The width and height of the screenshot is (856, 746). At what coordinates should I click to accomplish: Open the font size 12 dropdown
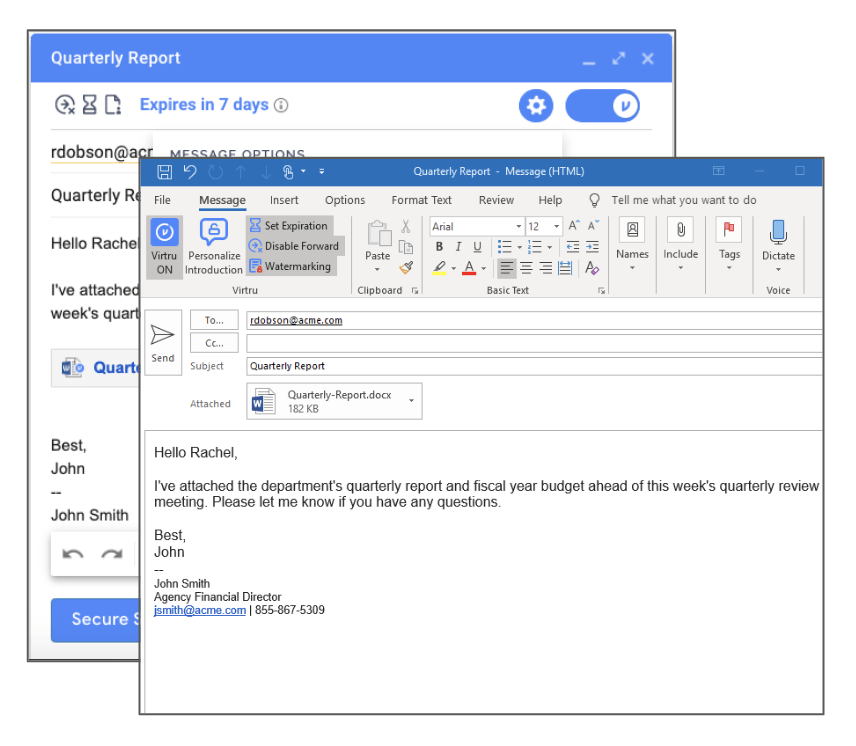[556, 226]
